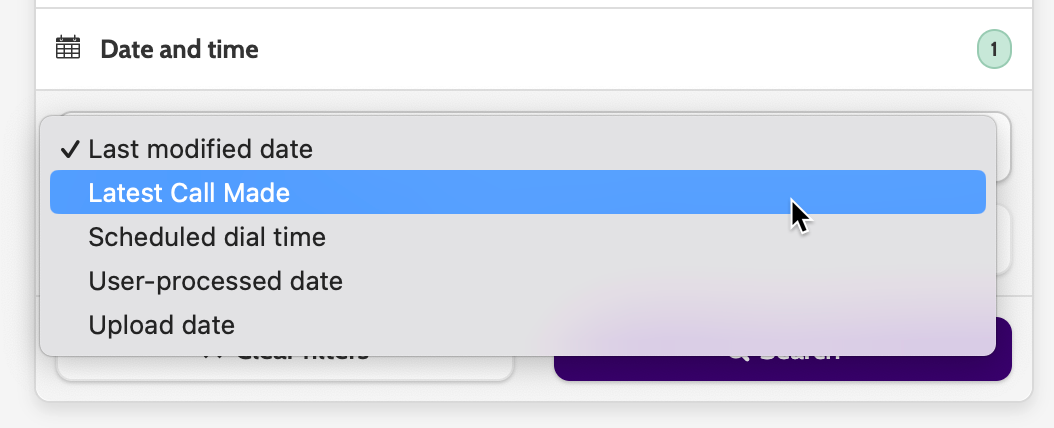1054x428 pixels.
Task: Select "Upload date" in the dropdown
Action: tap(161, 325)
